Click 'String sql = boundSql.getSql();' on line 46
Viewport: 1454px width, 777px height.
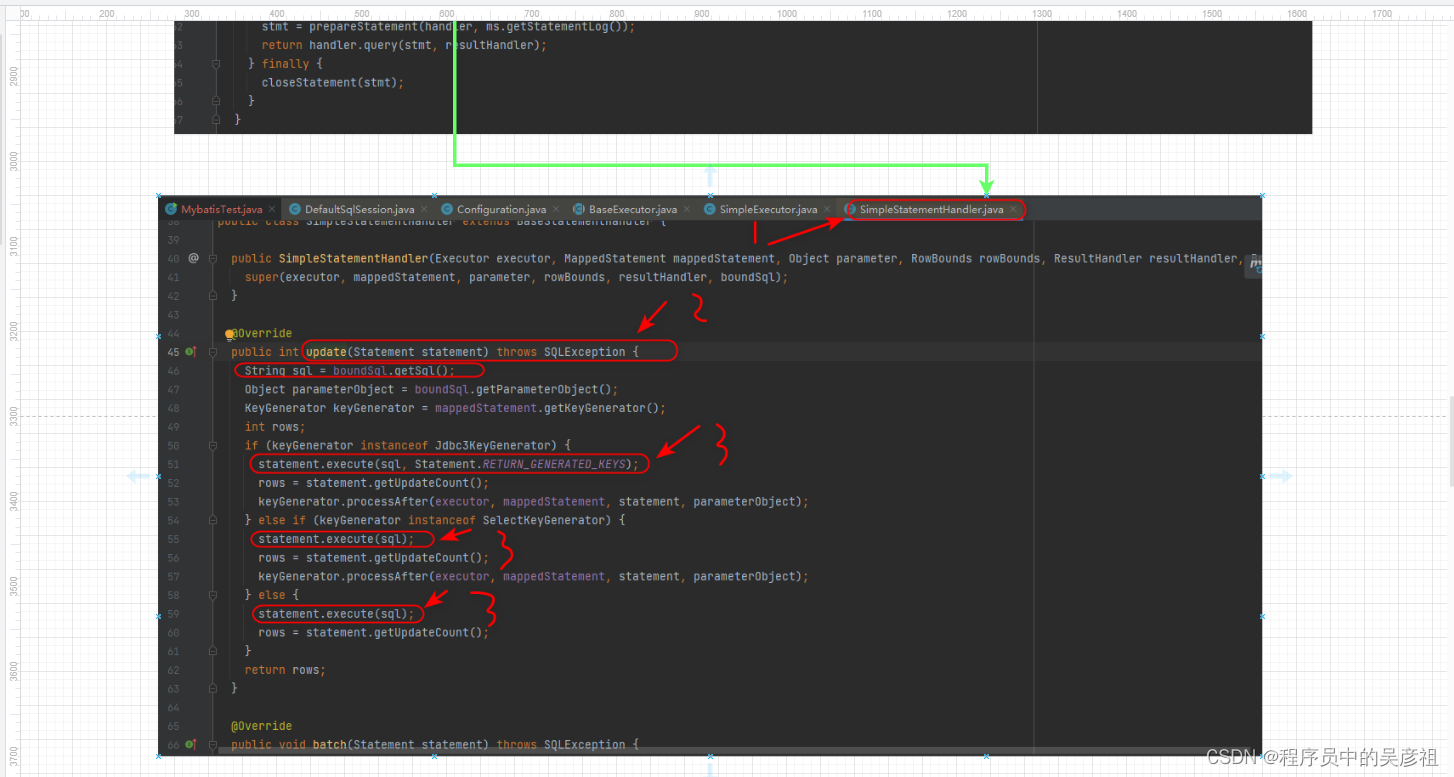tap(349, 371)
